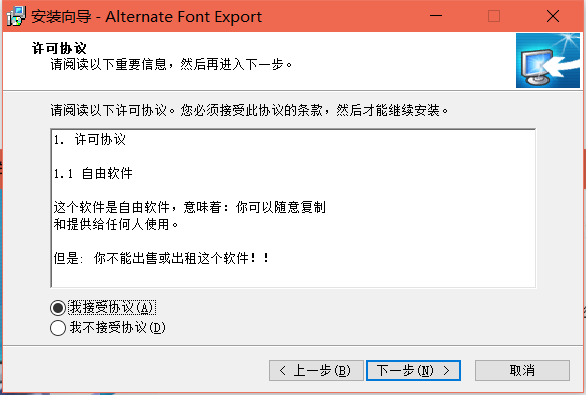Viewport: 586px width, 395px height.
Task: Click the 1.1 自由软件 heading in license
Action: [x=93, y=173]
